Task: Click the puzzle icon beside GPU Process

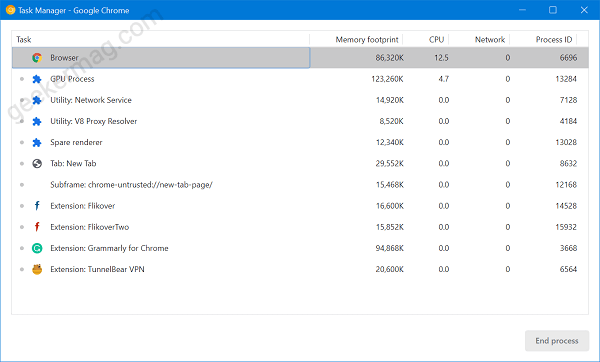Action: point(37,79)
